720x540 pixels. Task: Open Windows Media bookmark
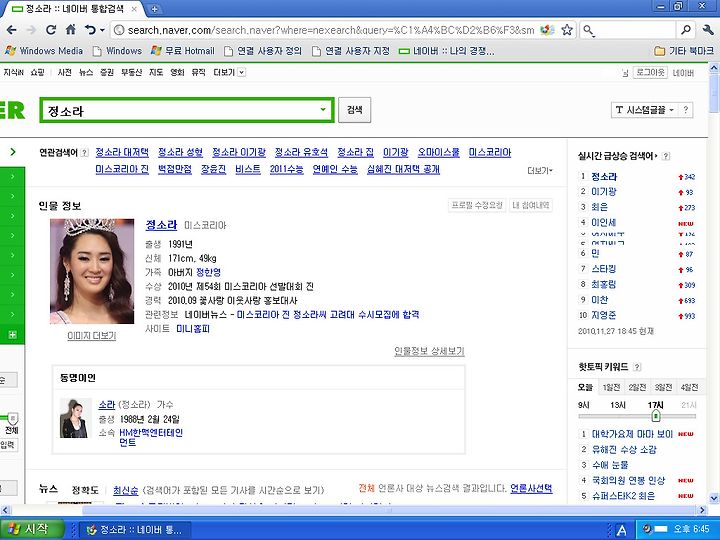point(44,51)
